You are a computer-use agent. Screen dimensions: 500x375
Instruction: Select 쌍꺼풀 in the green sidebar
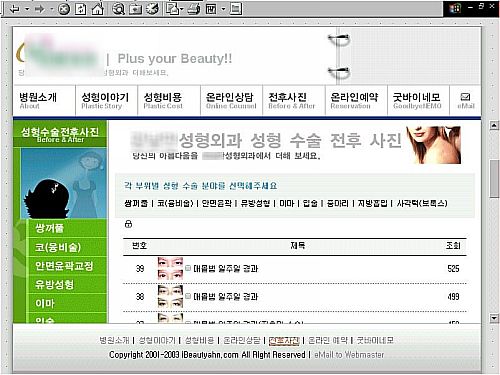(x=50, y=228)
